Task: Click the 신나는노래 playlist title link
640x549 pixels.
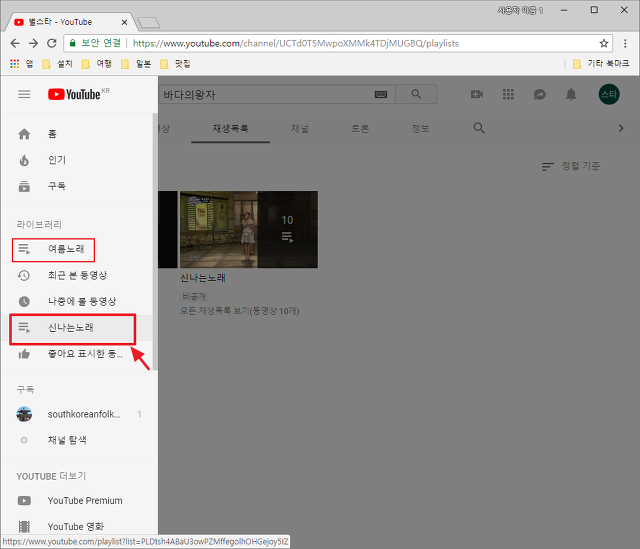Action: coord(203,278)
